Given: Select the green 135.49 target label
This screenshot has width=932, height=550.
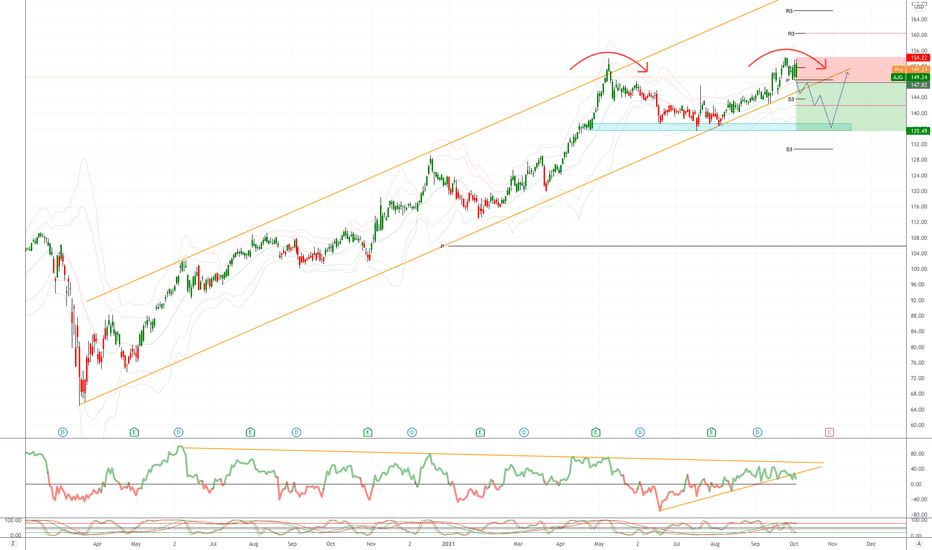Looking at the screenshot, I should (x=918, y=131).
